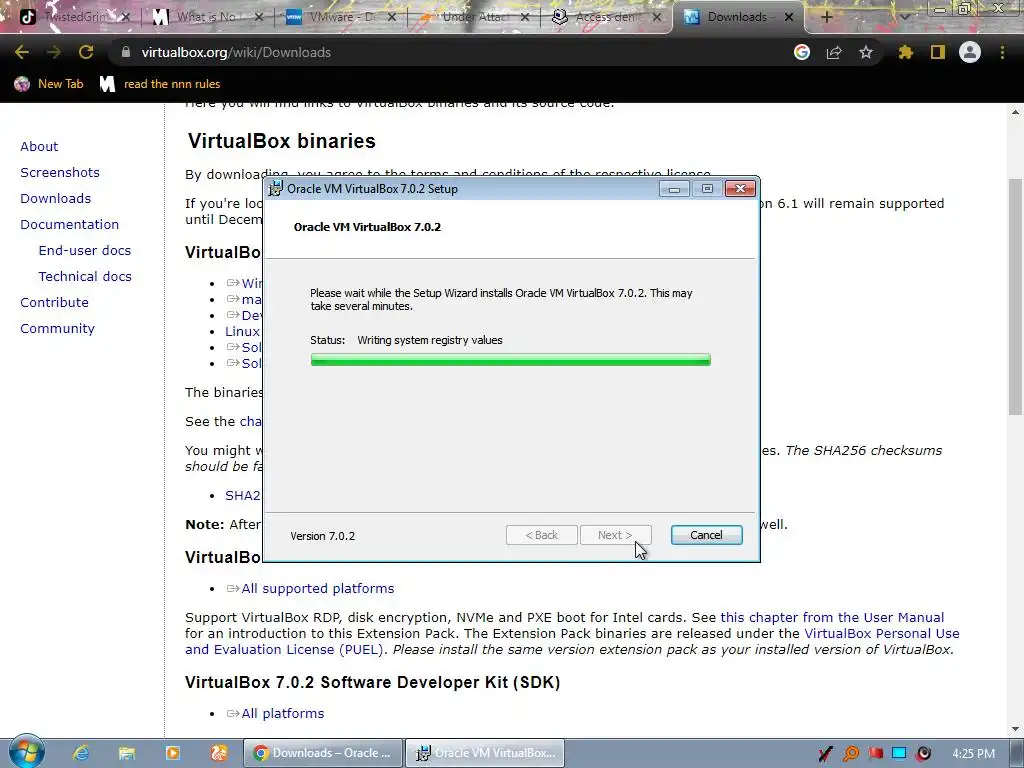Reload the VirtualBox downloads page
Viewport: 1024px width, 768px height.
pos(86,52)
